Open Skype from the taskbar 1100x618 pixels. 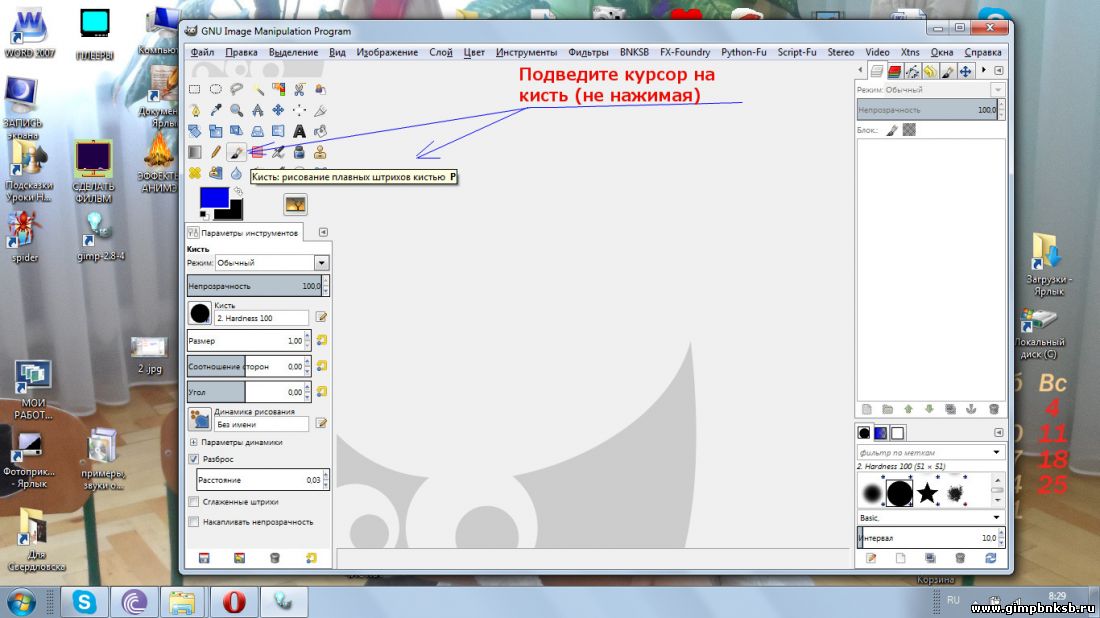click(84, 602)
